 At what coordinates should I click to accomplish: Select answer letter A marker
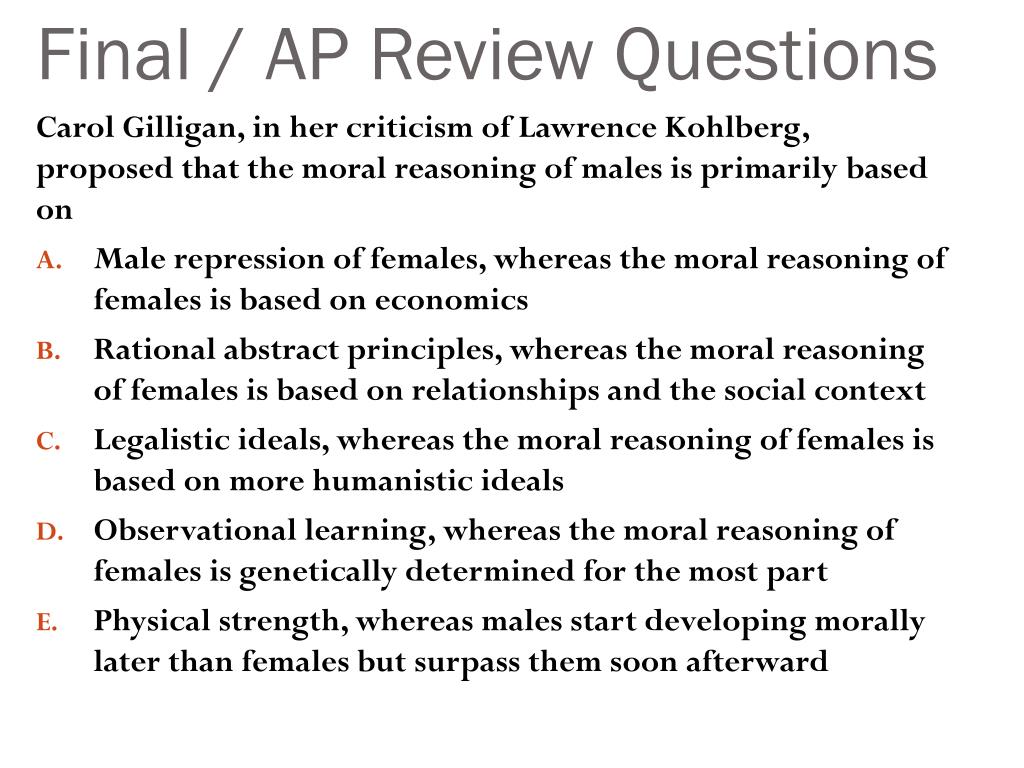[x=50, y=261]
